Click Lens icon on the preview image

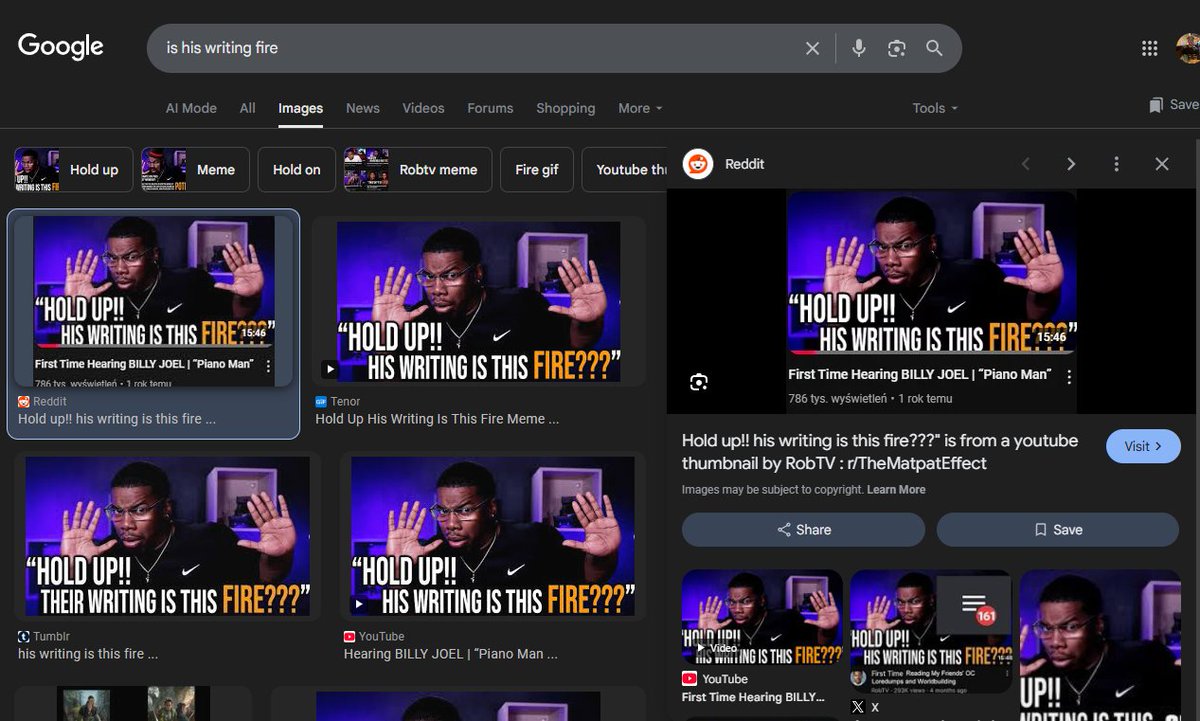point(699,382)
